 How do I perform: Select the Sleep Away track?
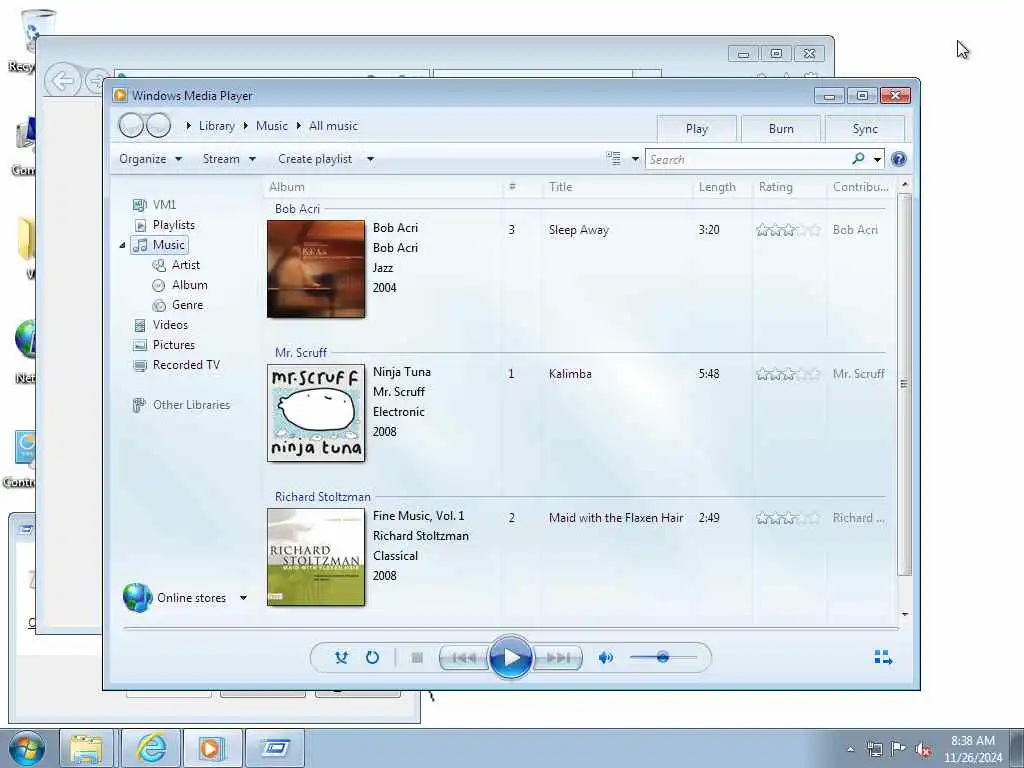(579, 230)
